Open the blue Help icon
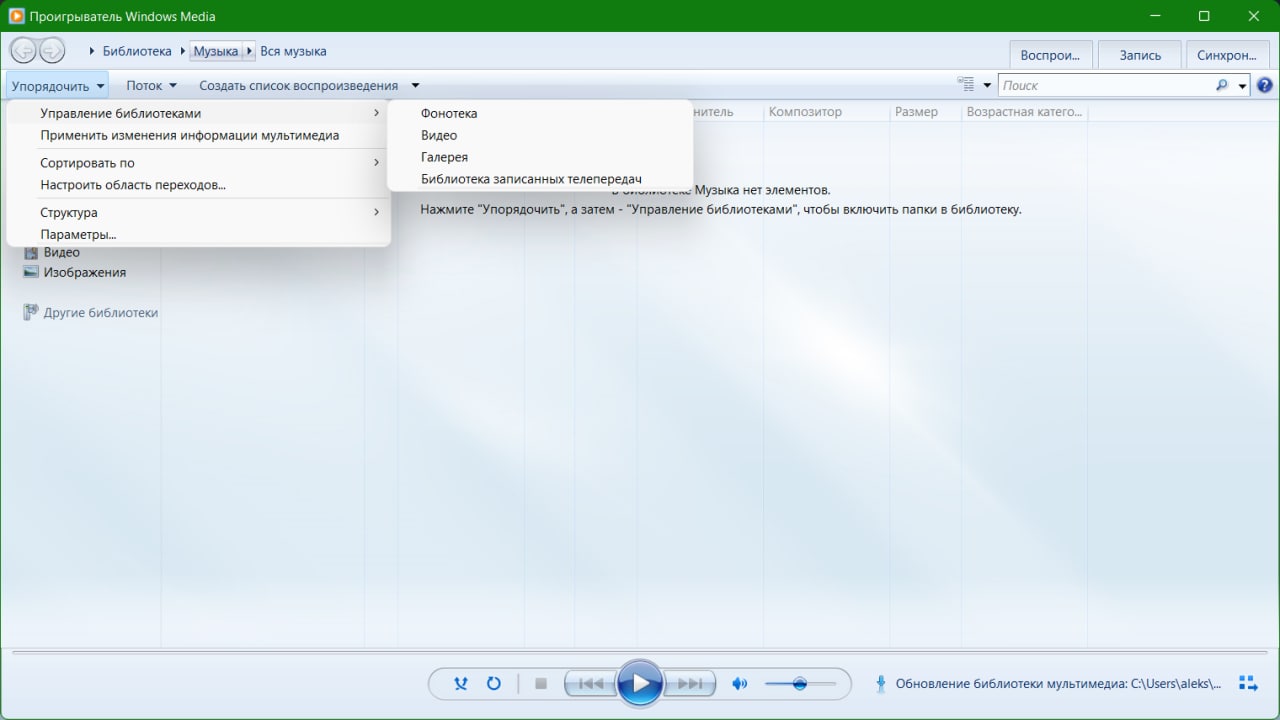This screenshot has height=720, width=1280. [x=1264, y=85]
